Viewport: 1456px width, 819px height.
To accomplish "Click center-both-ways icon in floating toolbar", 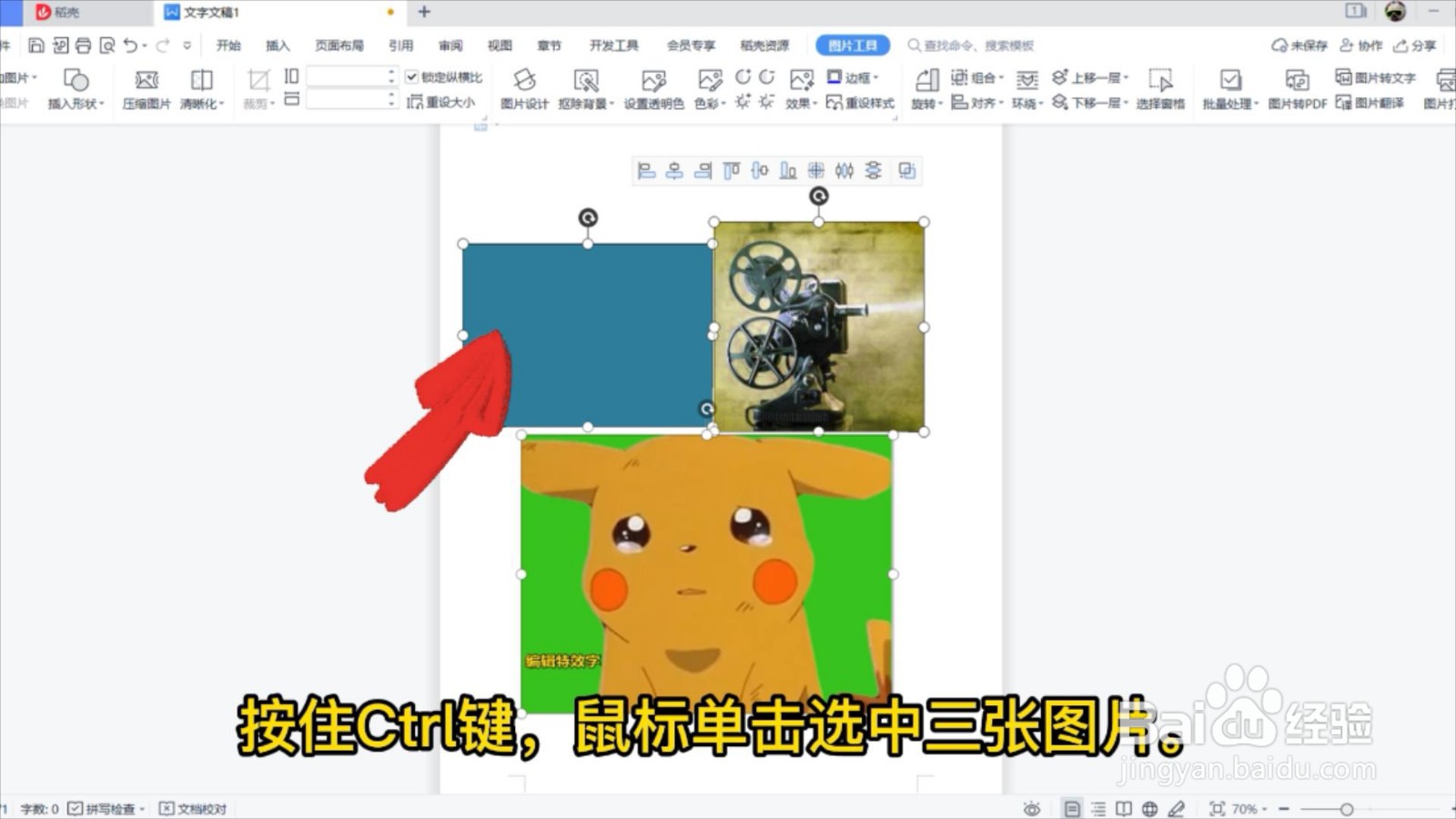I will (816, 170).
